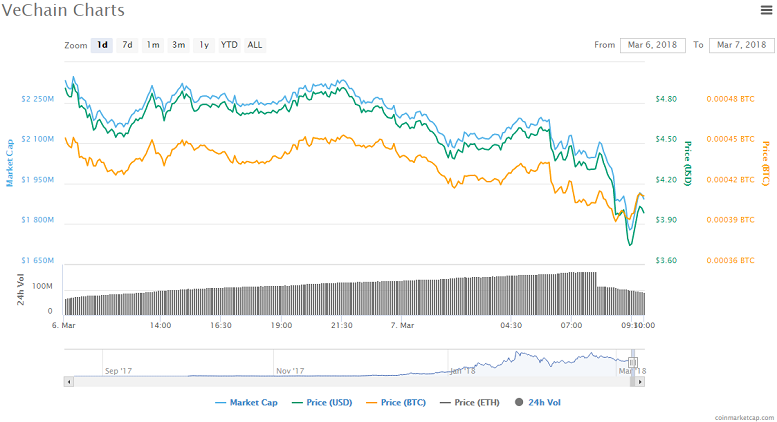Open coinmarketcap.com credits link
Viewport: 777px width, 422px height.
tap(744, 418)
